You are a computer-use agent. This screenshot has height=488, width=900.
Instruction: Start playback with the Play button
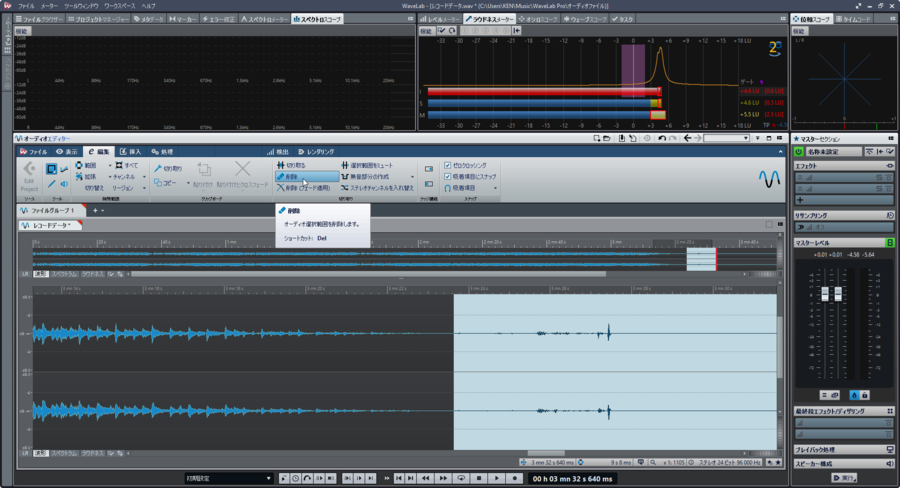point(497,478)
